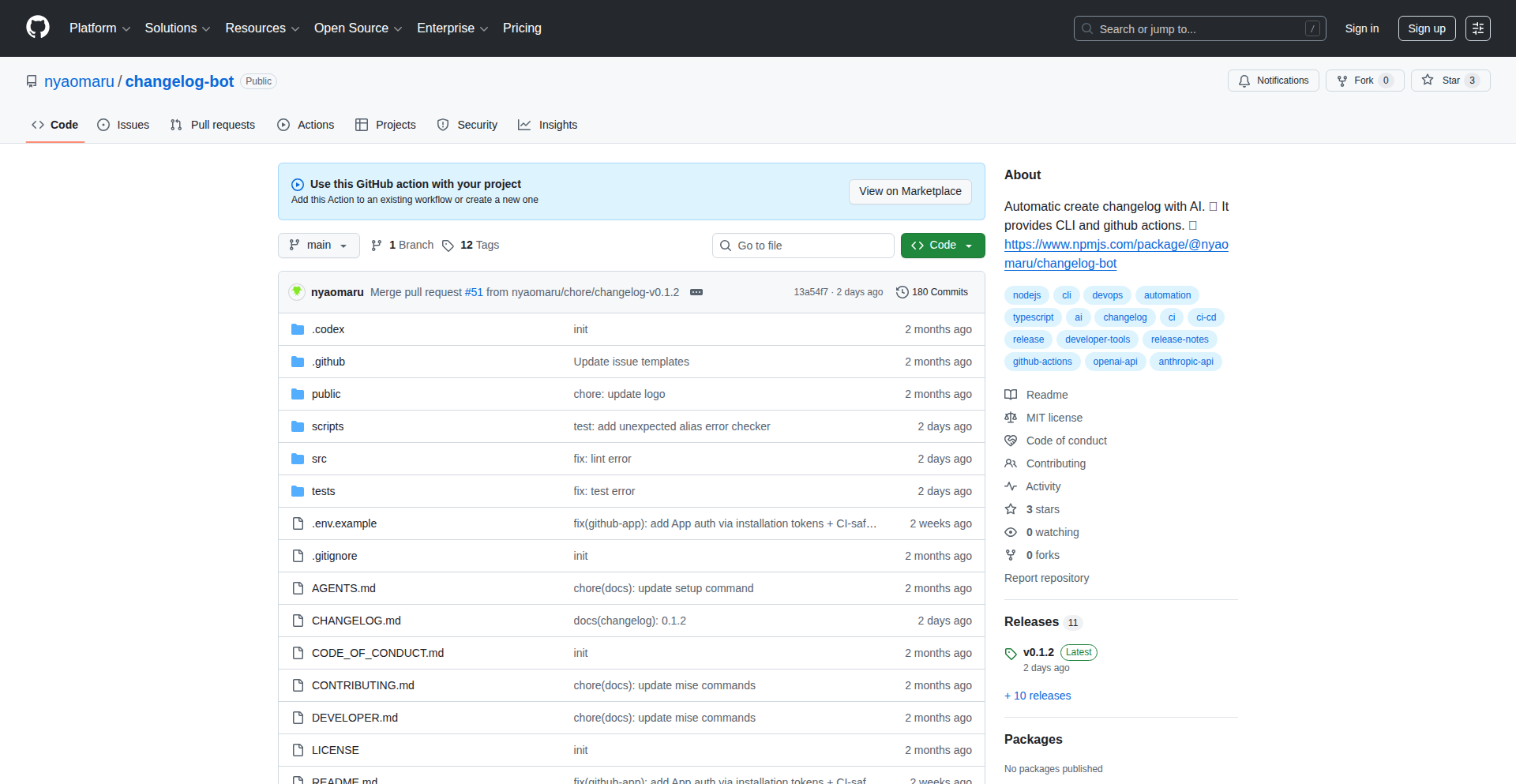Click the v0.1.2 release tag icon
This screenshot has width=1516, height=784.
click(x=1011, y=653)
